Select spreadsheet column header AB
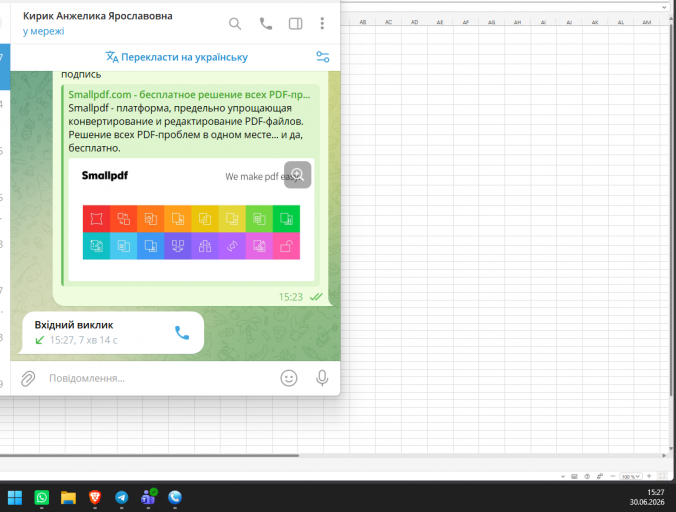676x512 pixels. tap(363, 22)
